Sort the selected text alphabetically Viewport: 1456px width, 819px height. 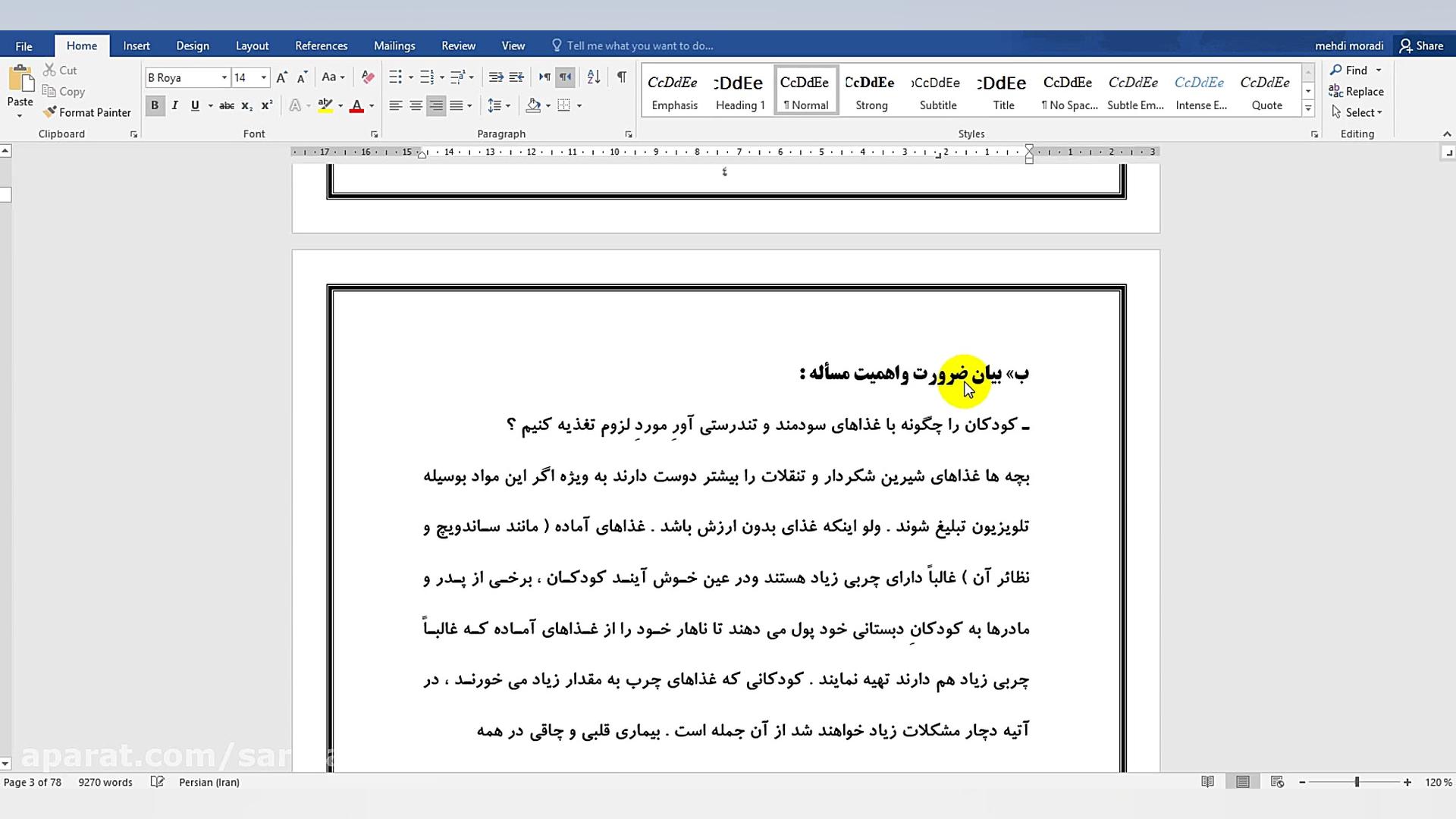coord(593,77)
